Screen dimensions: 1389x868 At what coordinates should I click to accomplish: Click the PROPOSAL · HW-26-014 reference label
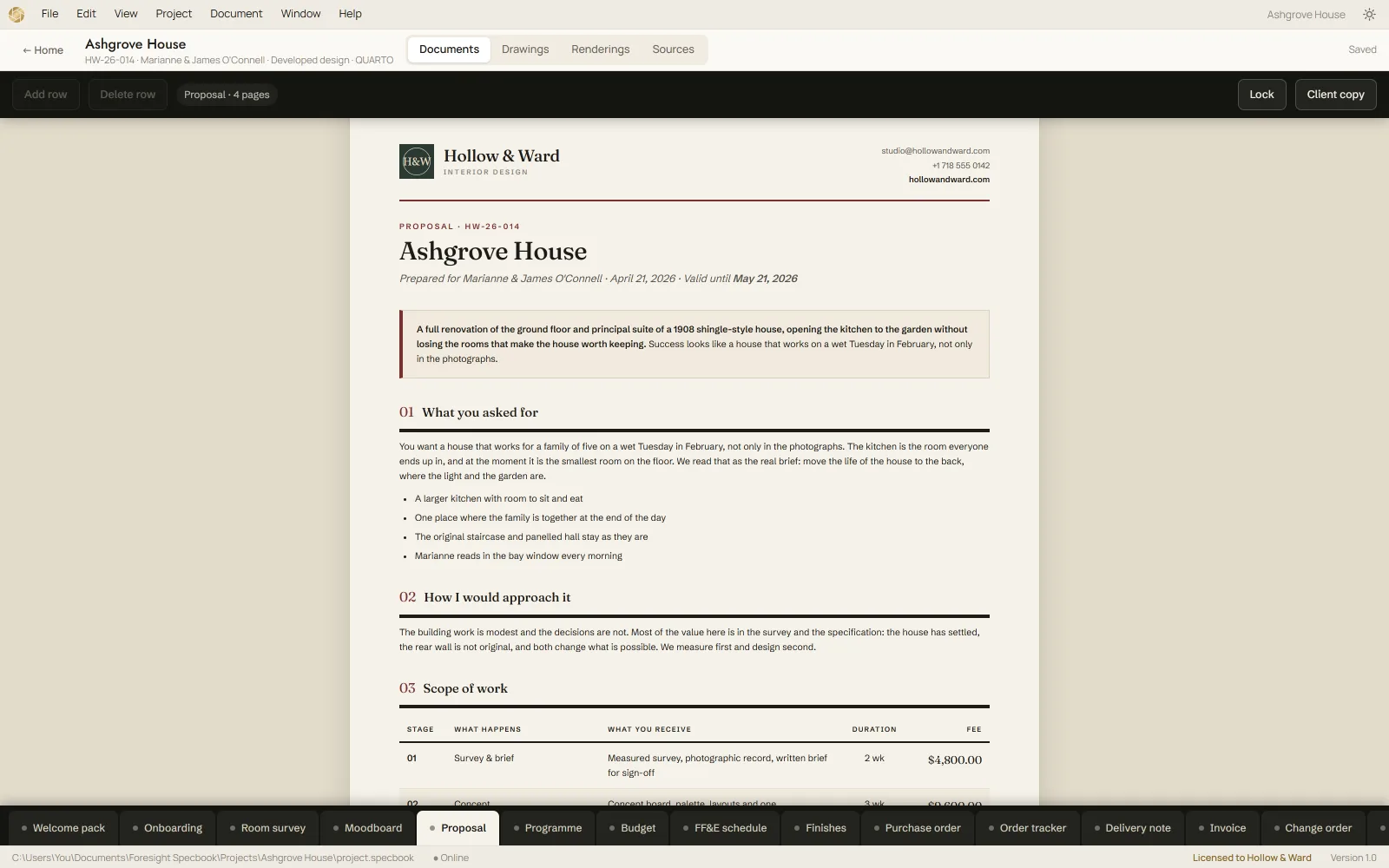click(459, 227)
